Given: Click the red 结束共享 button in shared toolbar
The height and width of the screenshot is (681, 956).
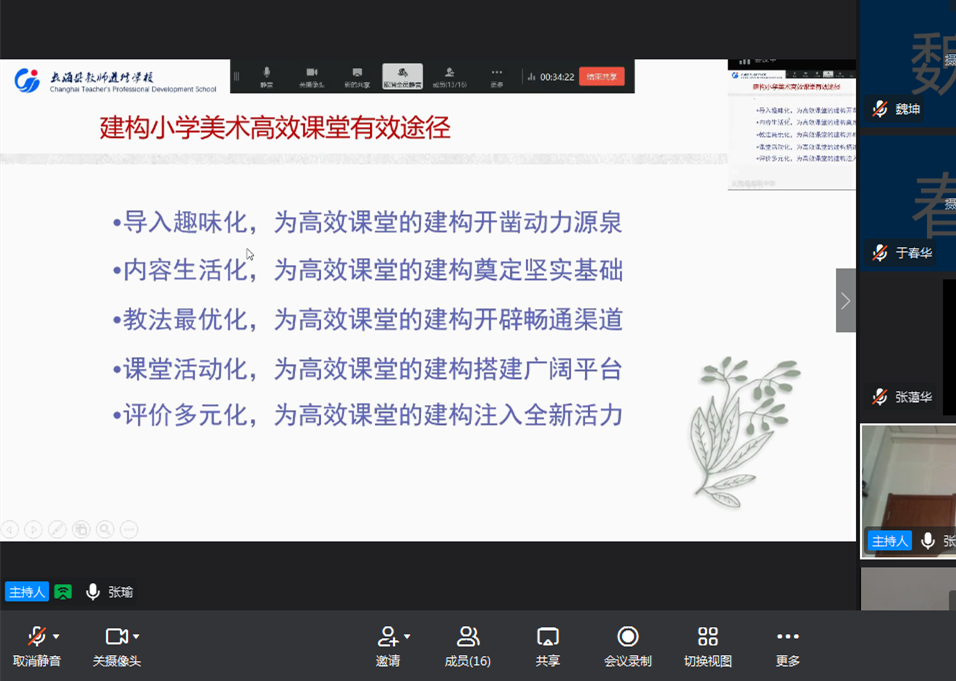Looking at the screenshot, I should [602, 76].
